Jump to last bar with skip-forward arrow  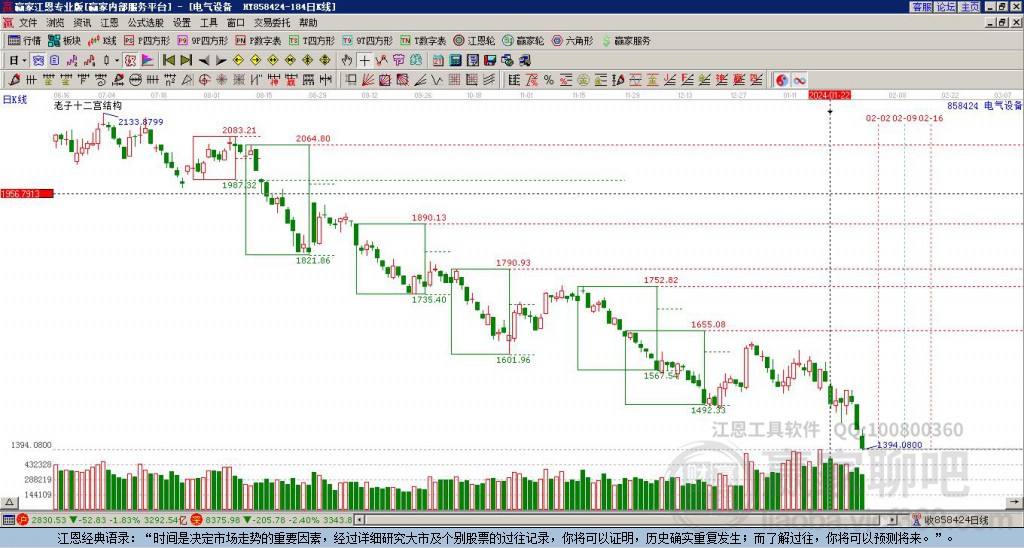pyautogui.click(x=186, y=60)
